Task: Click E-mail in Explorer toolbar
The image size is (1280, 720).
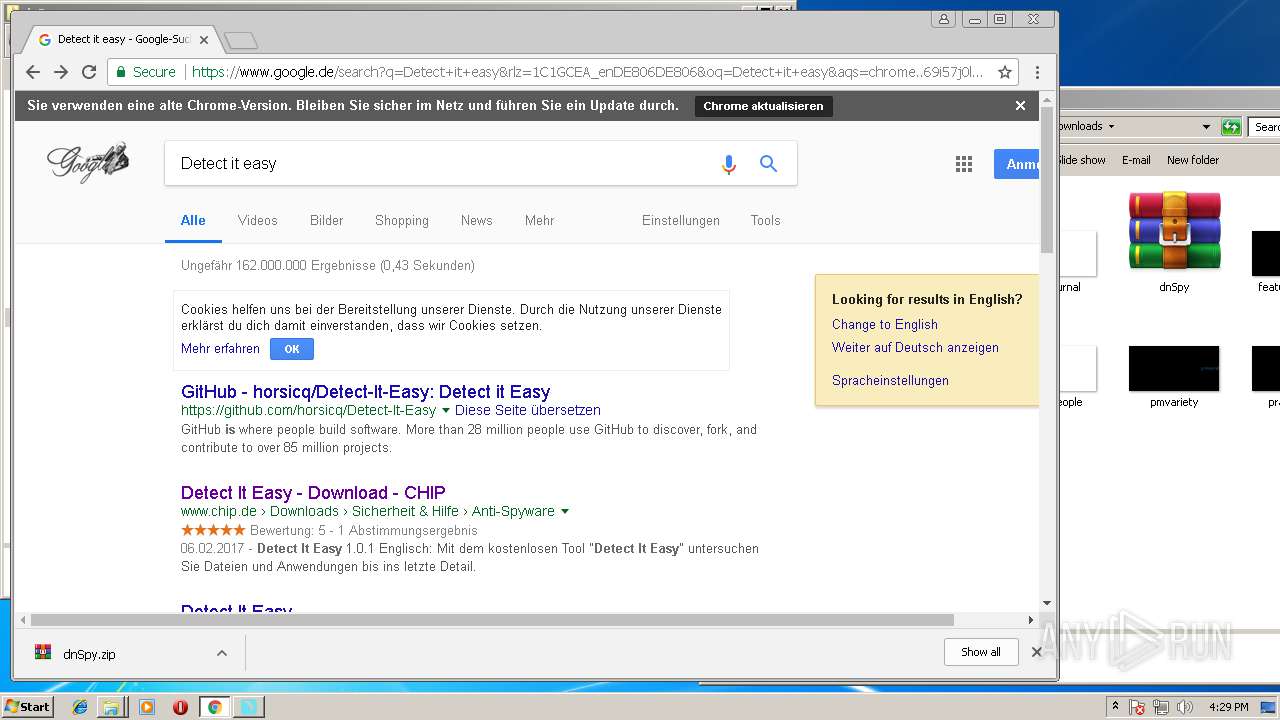Action: [x=1136, y=160]
